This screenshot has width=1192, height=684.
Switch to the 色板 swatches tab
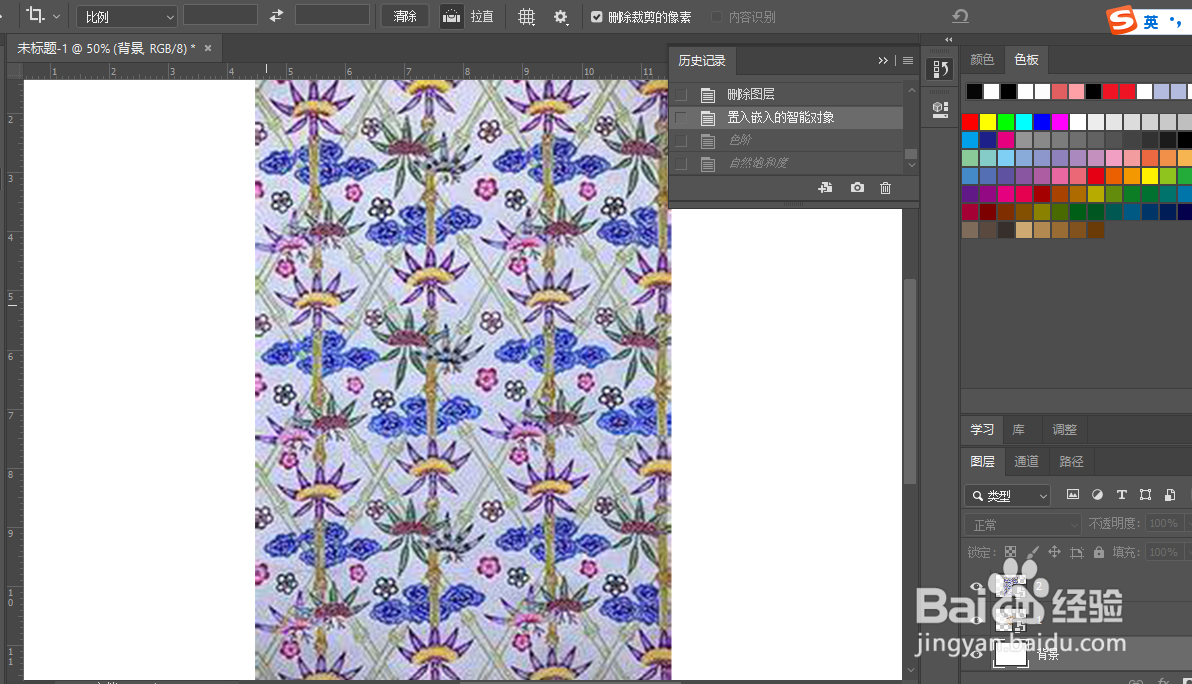1026,59
